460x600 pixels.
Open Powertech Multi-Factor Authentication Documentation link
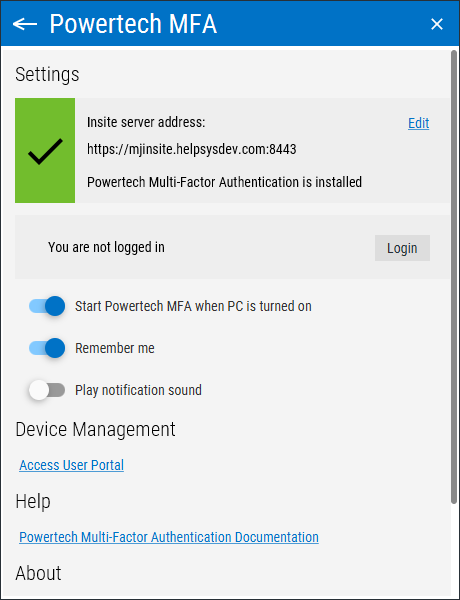(x=169, y=537)
